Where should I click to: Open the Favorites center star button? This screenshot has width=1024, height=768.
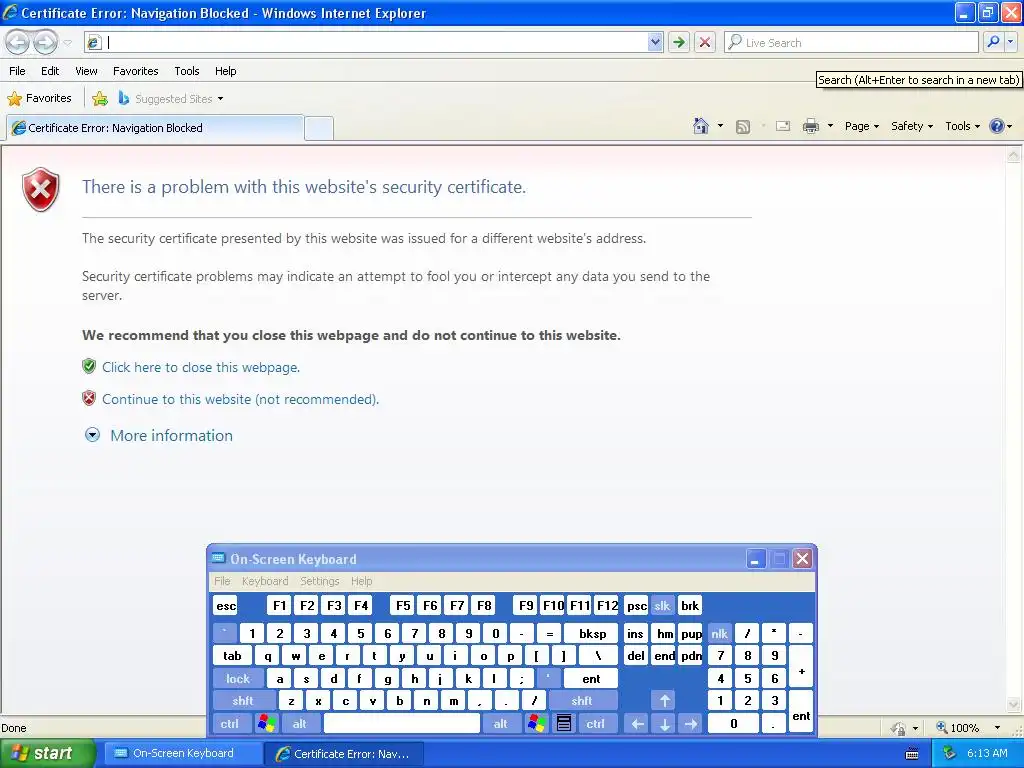39,99
